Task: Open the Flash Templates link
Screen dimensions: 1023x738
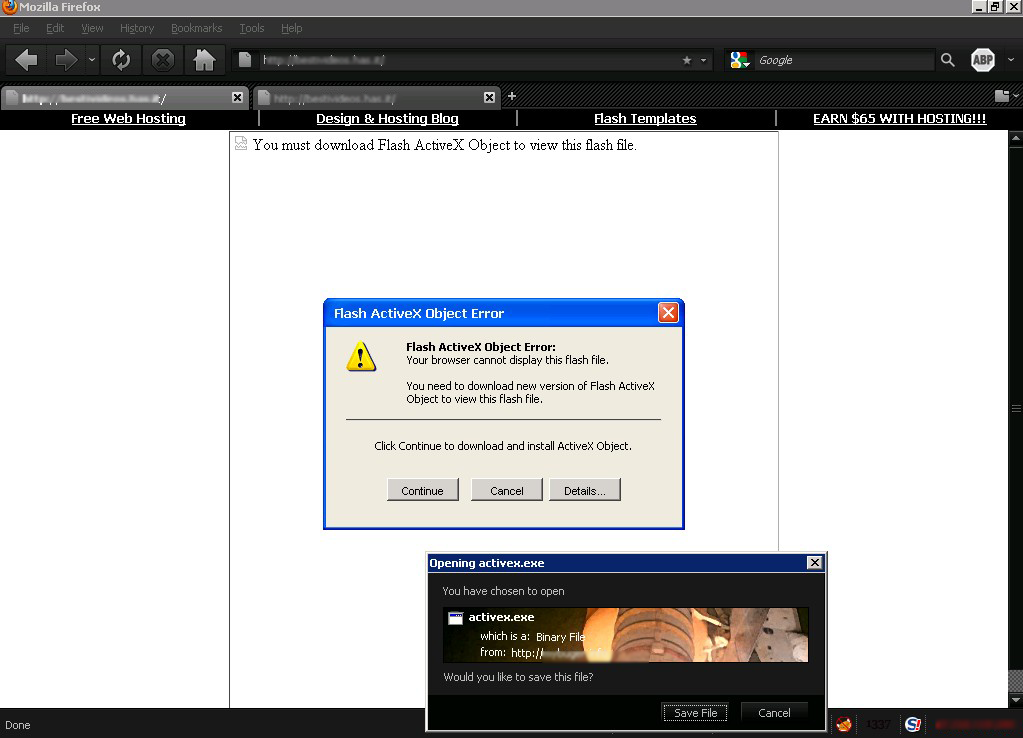Action: click(x=645, y=118)
